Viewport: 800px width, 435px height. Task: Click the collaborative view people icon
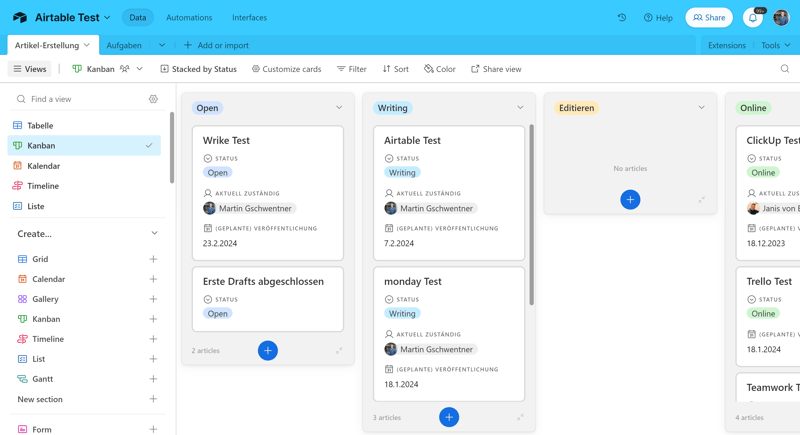(x=124, y=69)
